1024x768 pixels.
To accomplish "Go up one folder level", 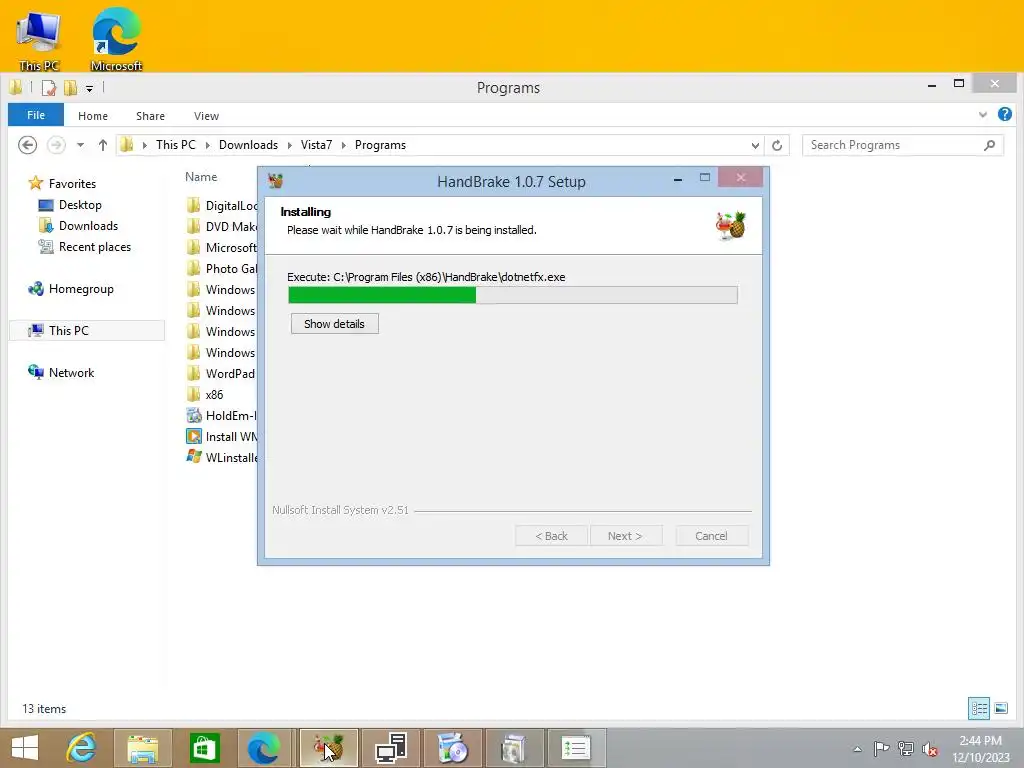I will click(x=103, y=145).
